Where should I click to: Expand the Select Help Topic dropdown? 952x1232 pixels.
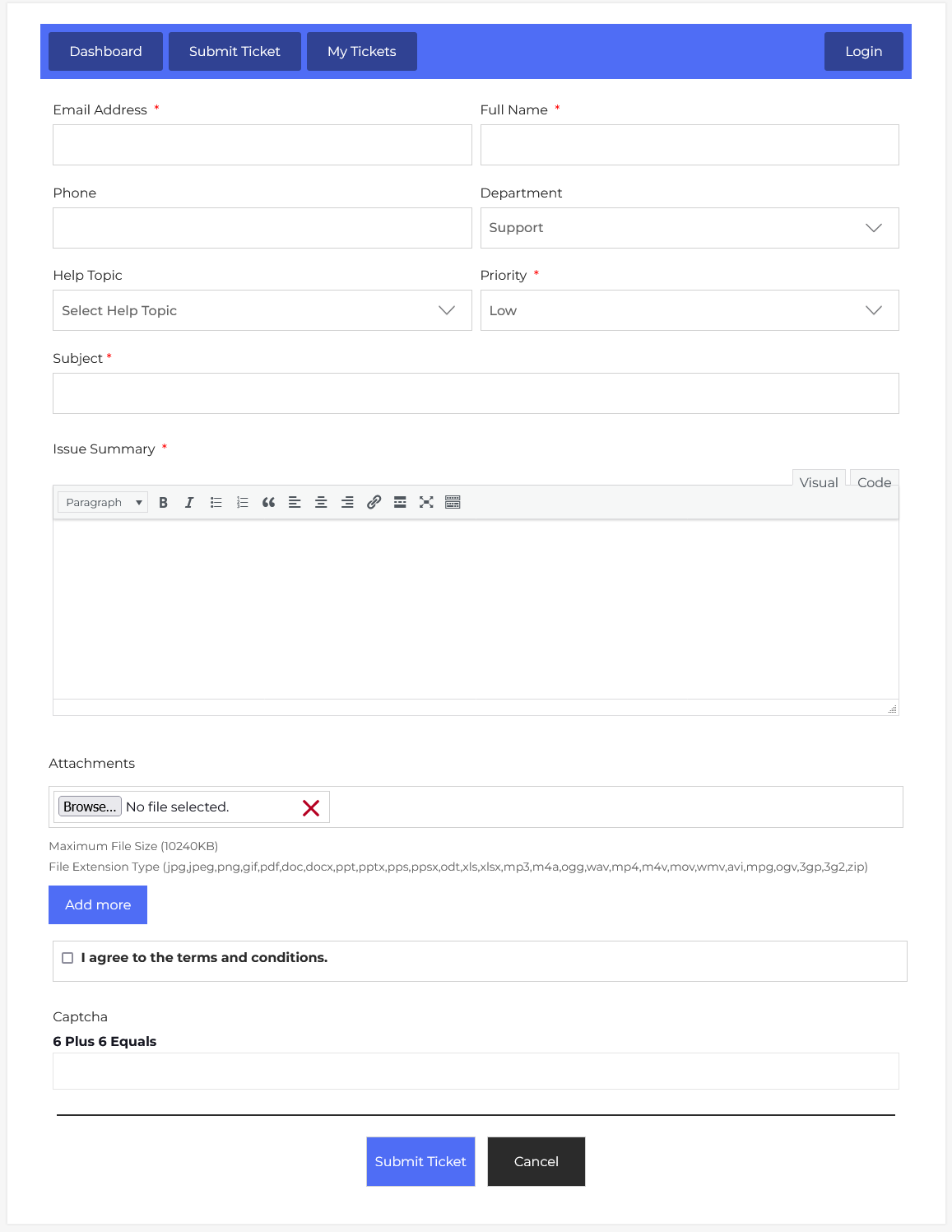click(x=262, y=310)
